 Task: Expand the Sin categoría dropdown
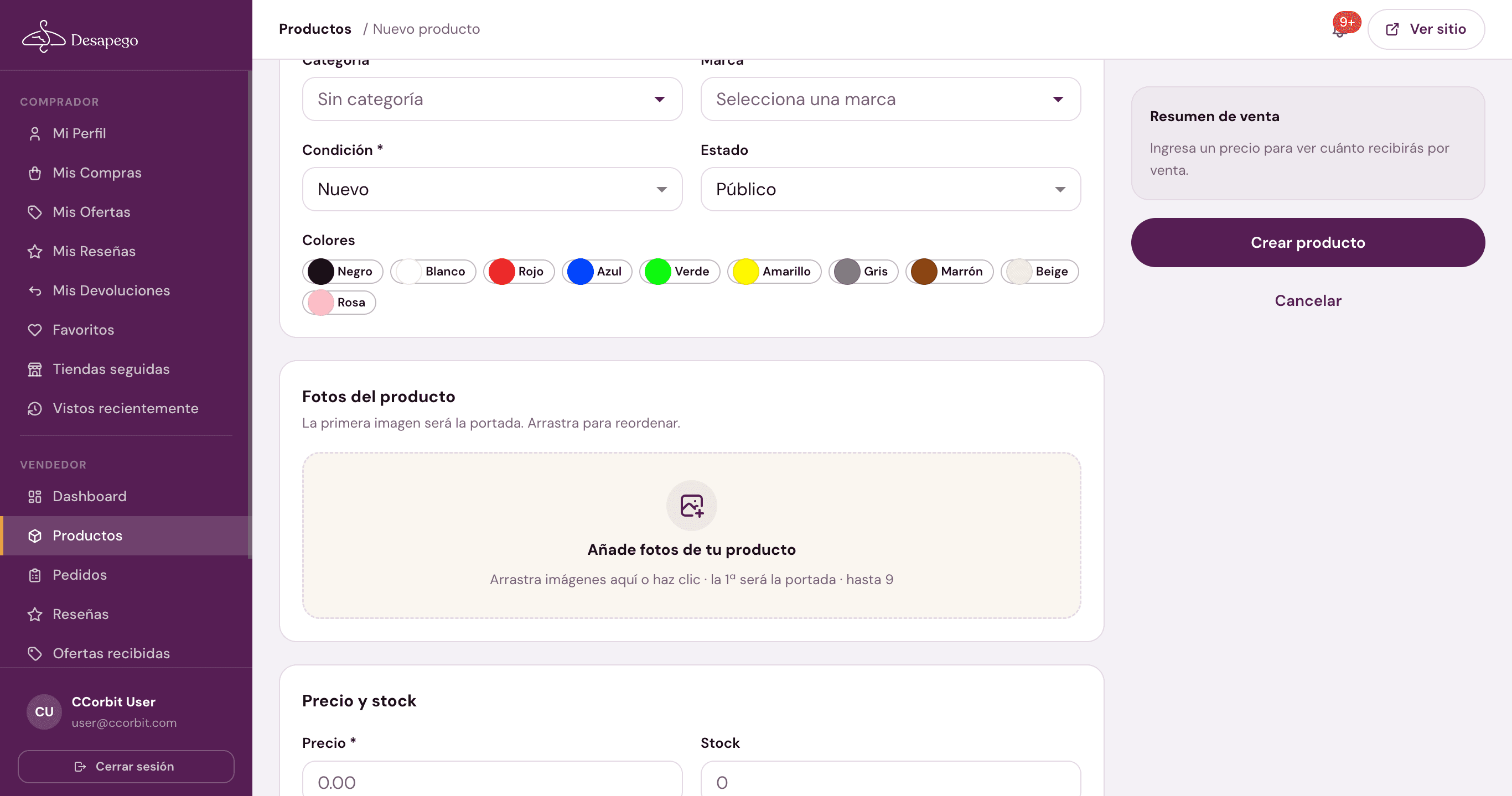[492, 99]
